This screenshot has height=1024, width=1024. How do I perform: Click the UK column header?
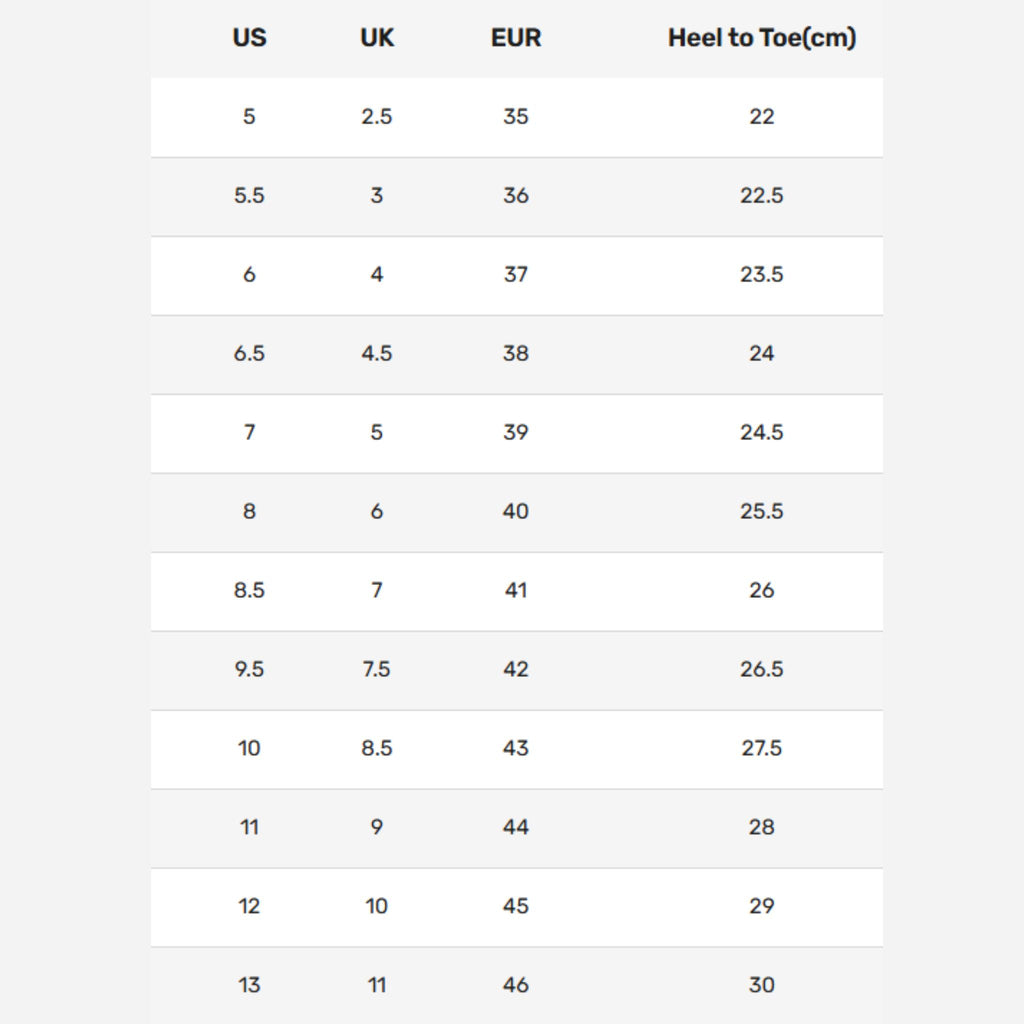[x=377, y=38]
